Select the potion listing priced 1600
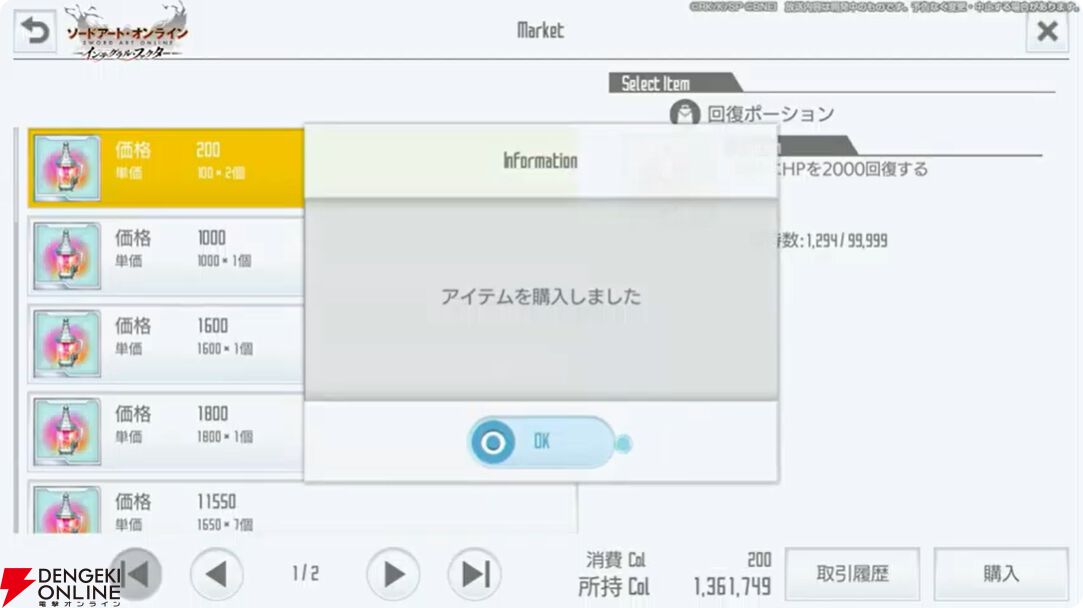Image resolution: width=1083 pixels, height=608 pixels. (x=166, y=343)
